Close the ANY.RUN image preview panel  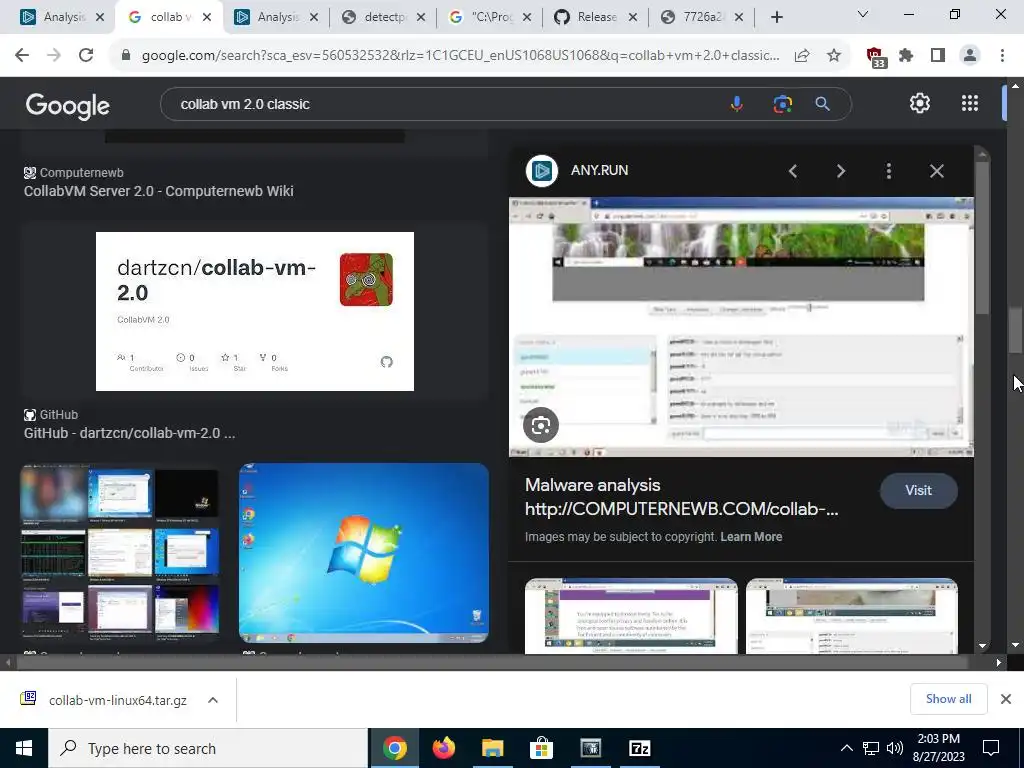[936, 171]
